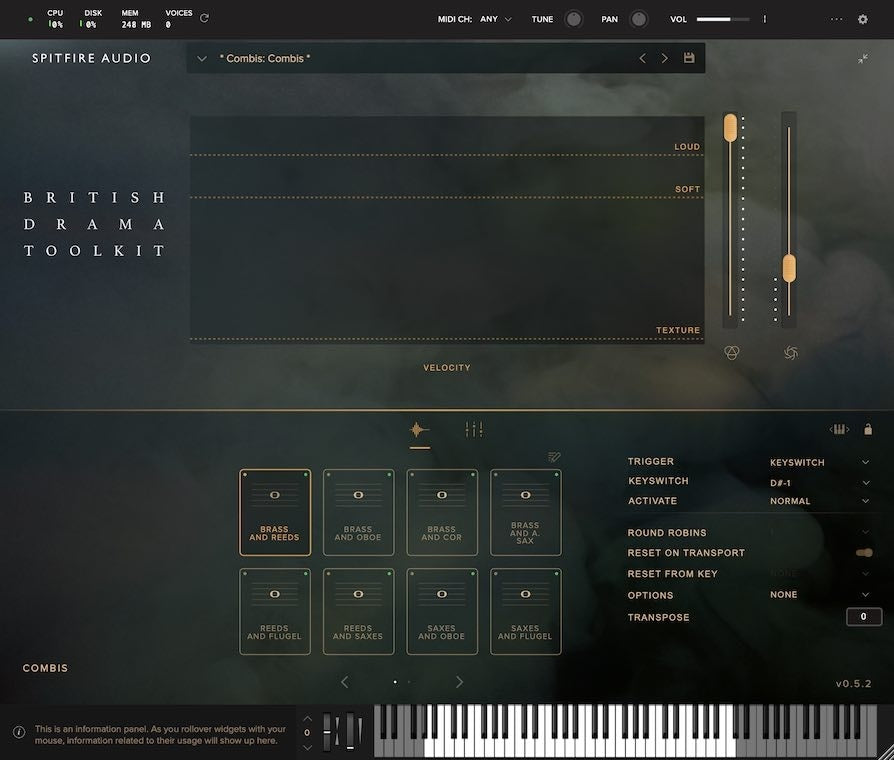Screen dimensions: 894x760
Task: Click the Transpose value field
Action: coord(863,616)
